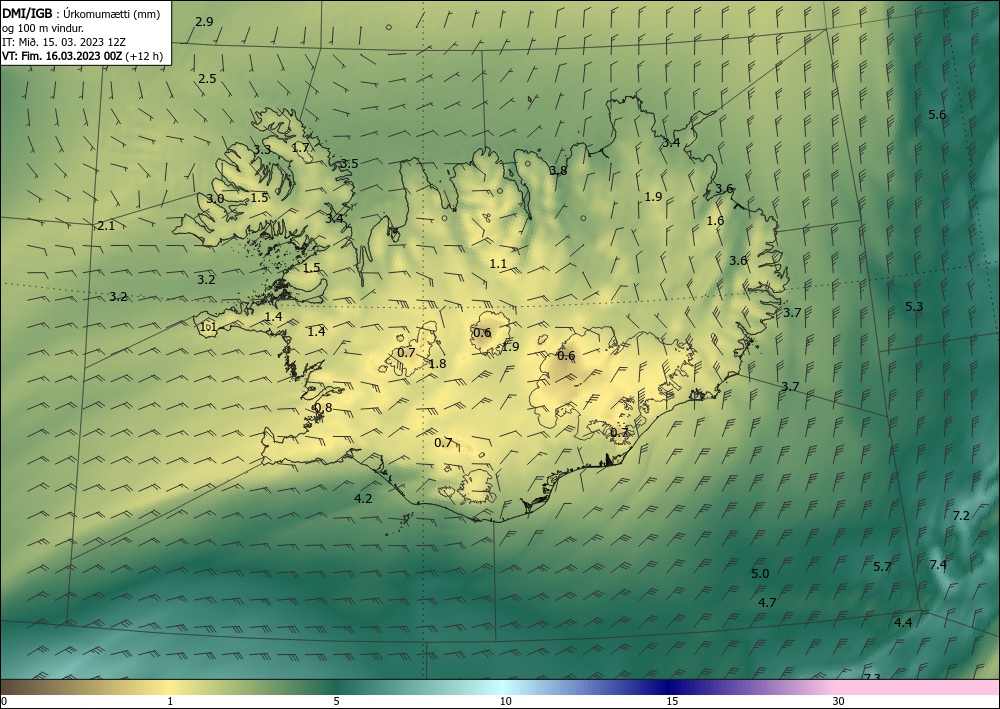Click the 'IT: Mið. 15. 03. 2023 12Z' line
Viewport: 1000px width, 709px height.
pyautogui.click(x=64, y=41)
